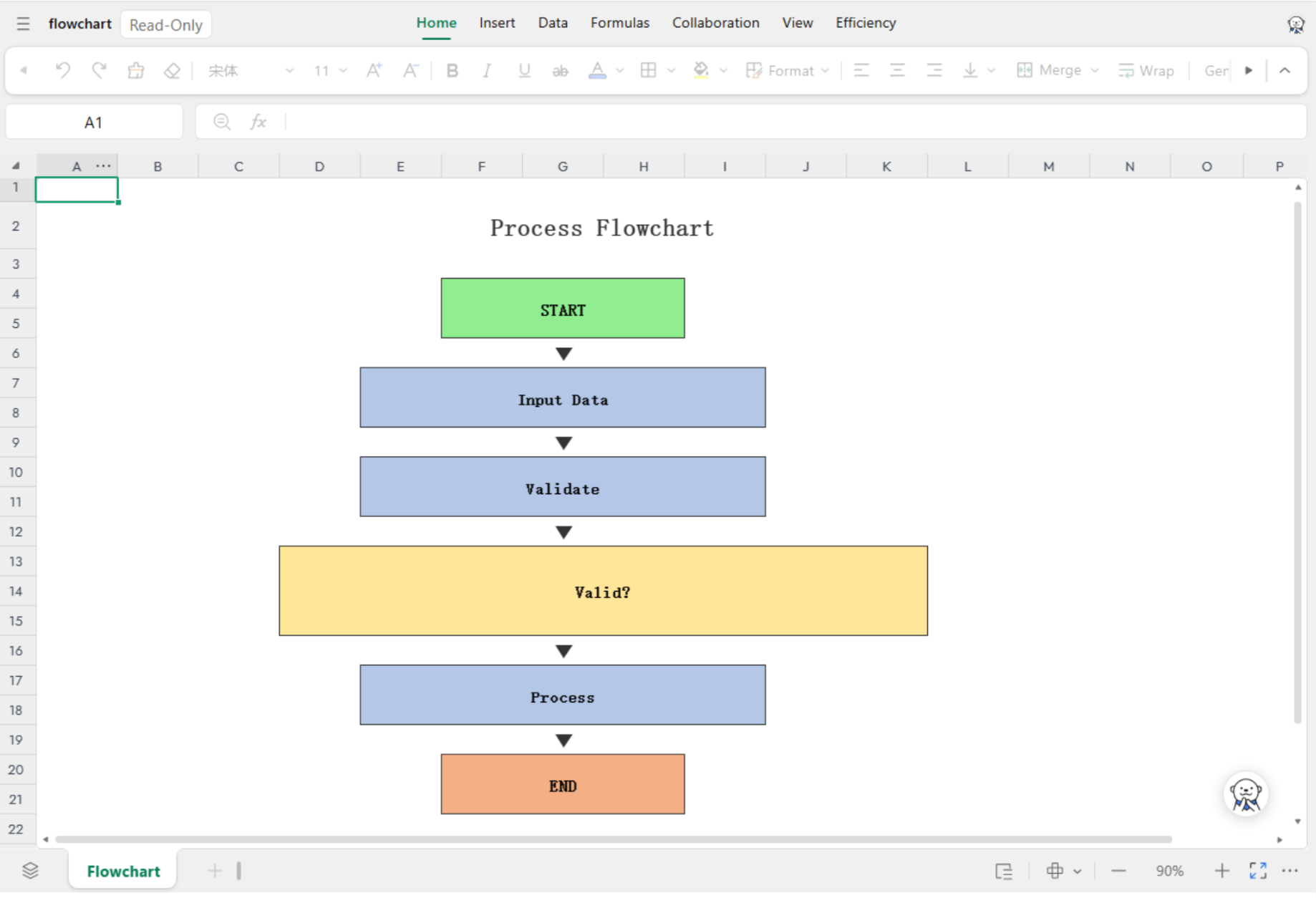Select all cells via corner triangle
The width and height of the screenshot is (1316, 898).
pos(16,166)
